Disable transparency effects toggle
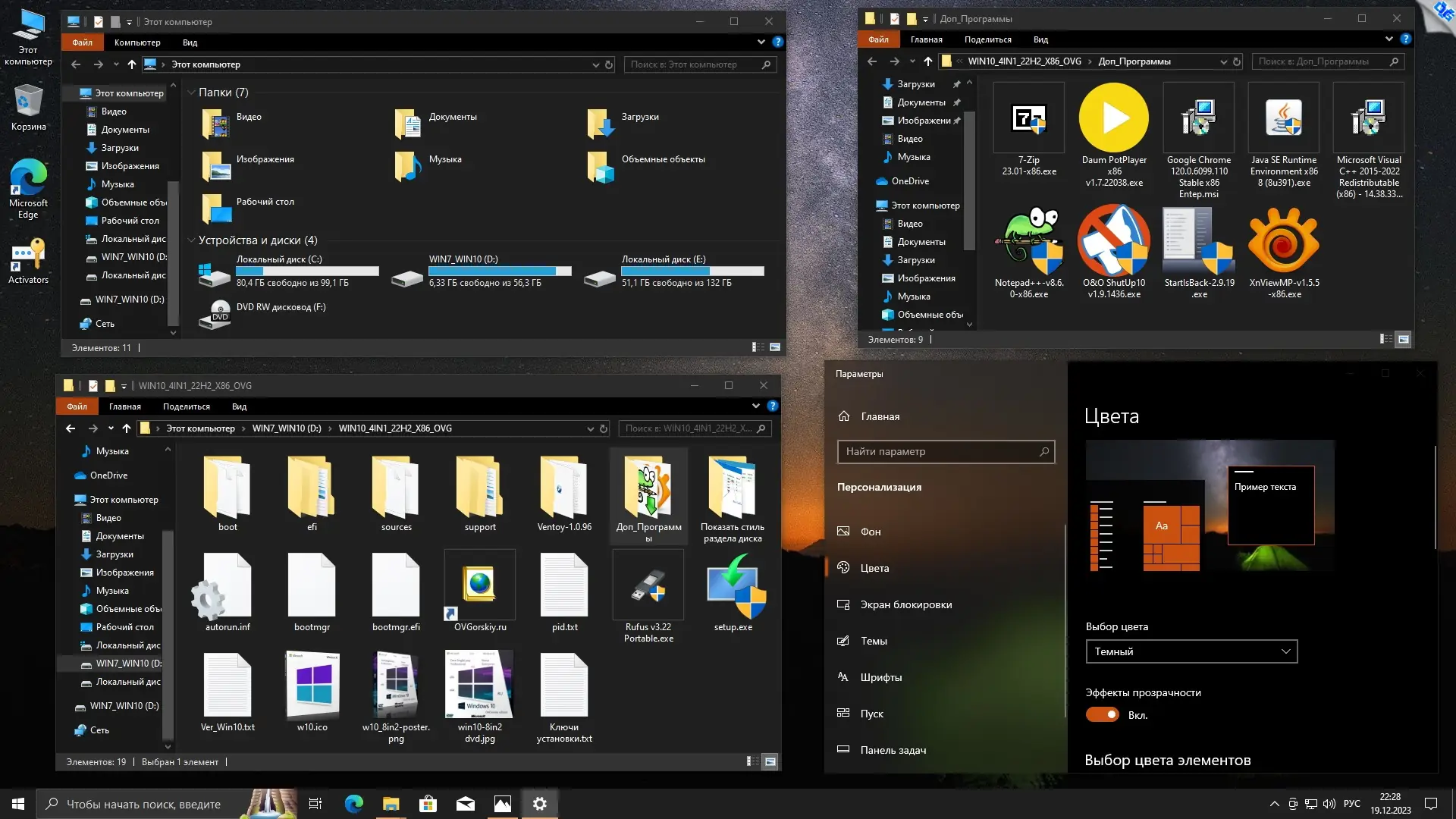Viewport: 1456px width, 819px height. pos(1102,714)
